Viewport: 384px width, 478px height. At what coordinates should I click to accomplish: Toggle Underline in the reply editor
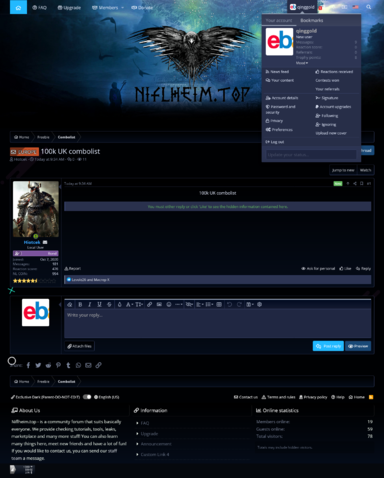pos(99,304)
